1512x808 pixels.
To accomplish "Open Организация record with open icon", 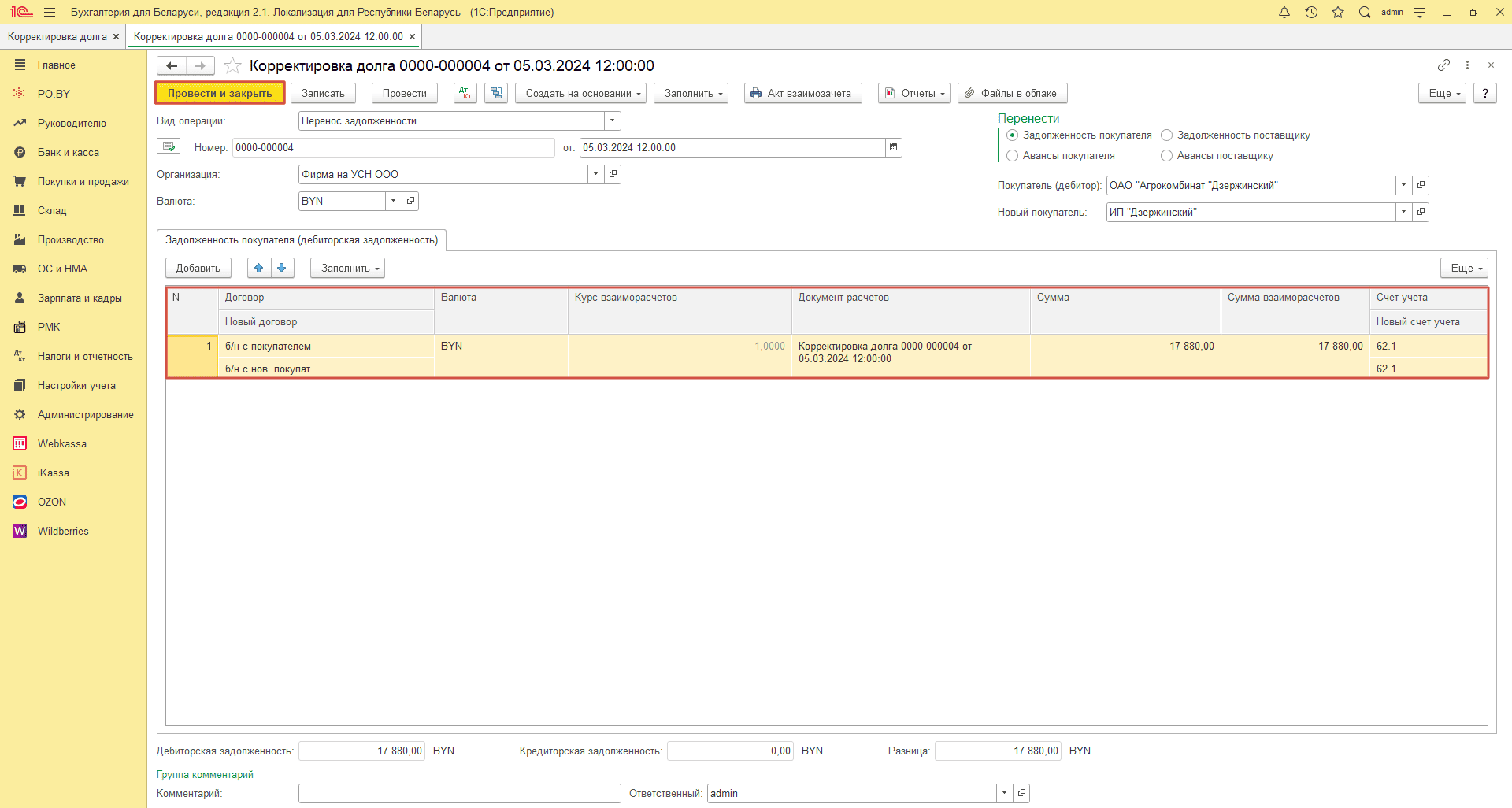I will click(x=613, y=174).
